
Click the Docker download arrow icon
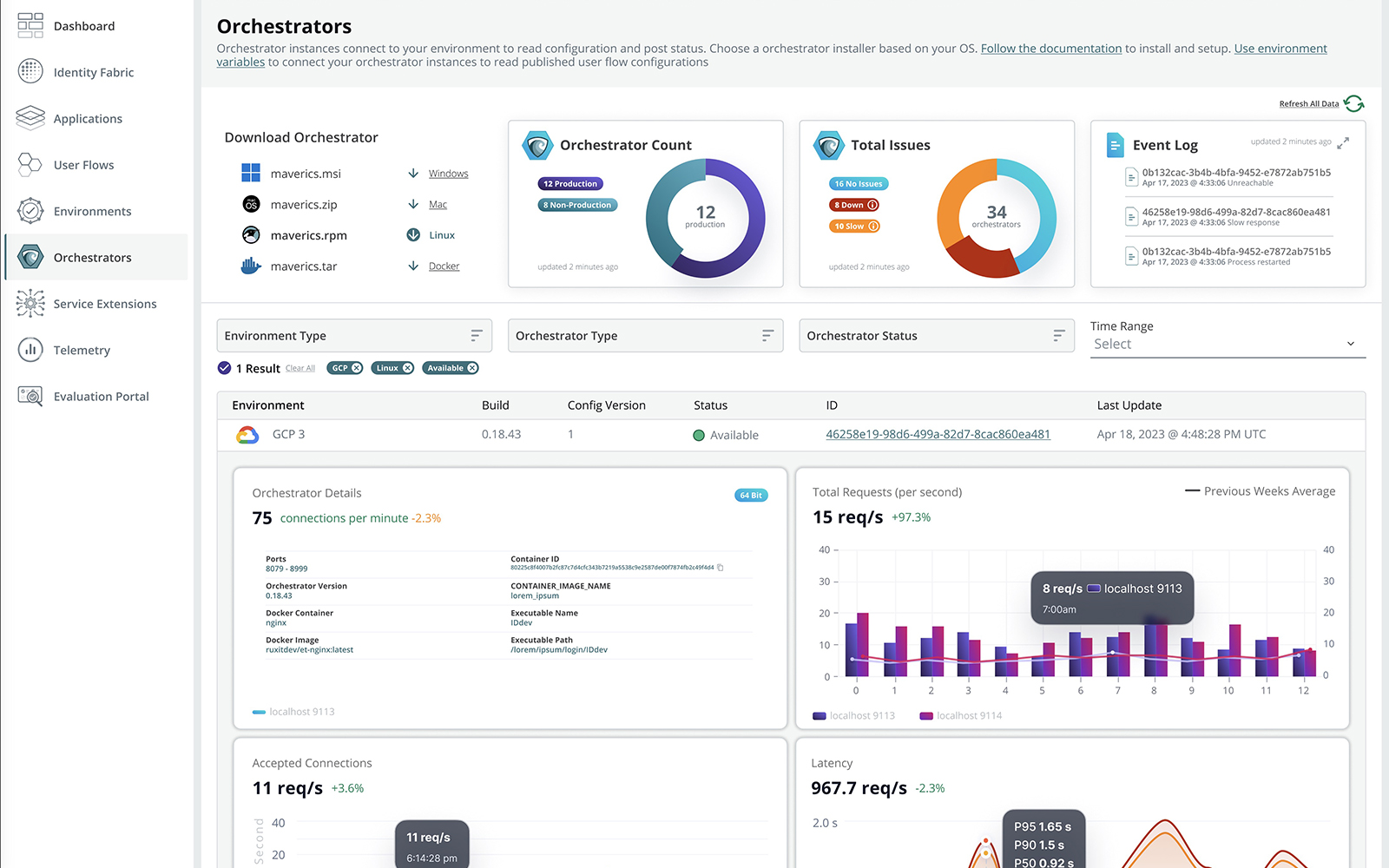coord(413,266)
